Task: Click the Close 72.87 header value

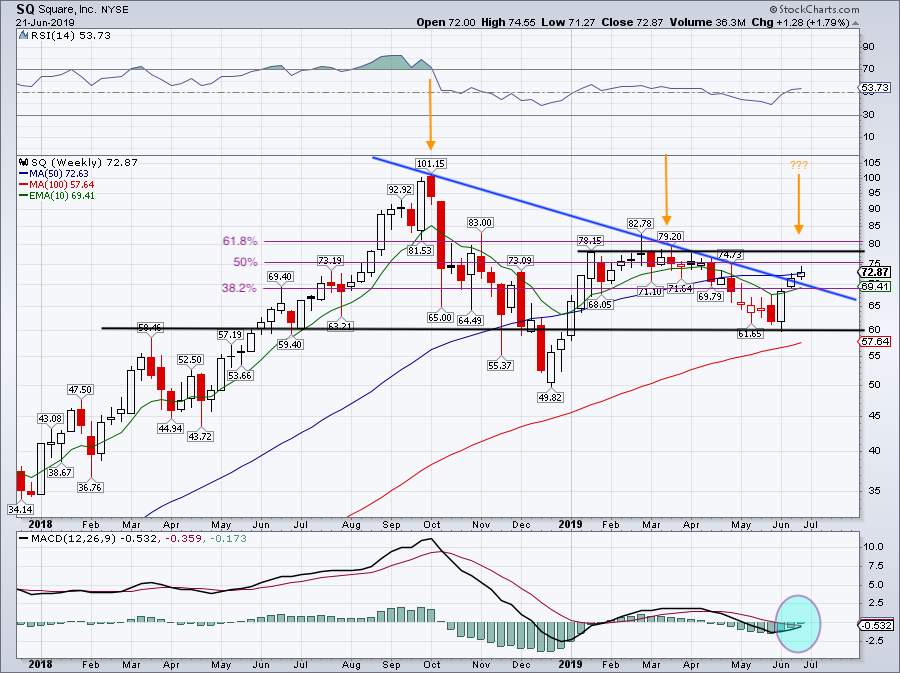Action: tap(632, 22)
